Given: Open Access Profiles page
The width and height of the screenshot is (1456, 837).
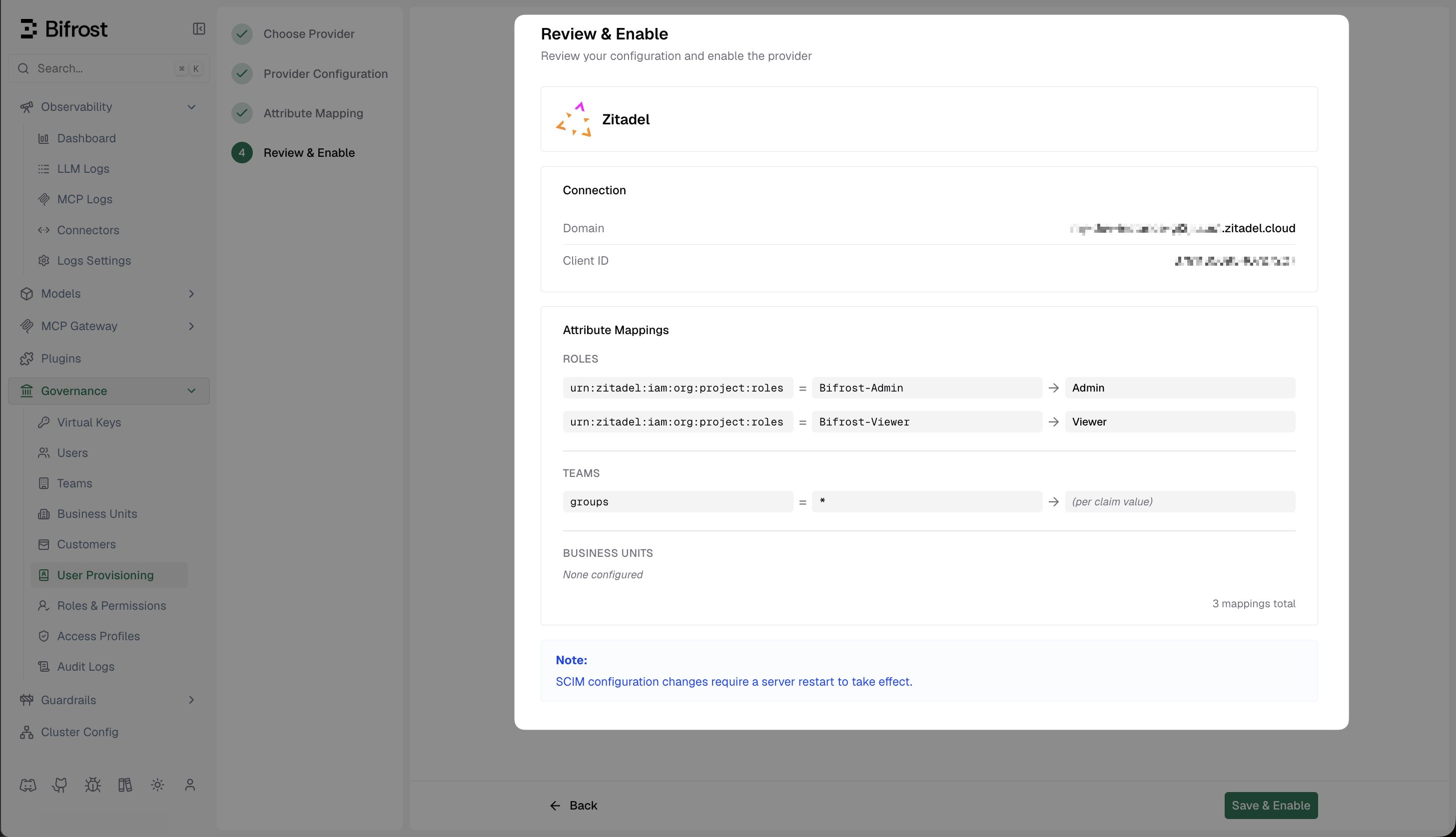Looking at the screenshot, I should click(98, 636).
